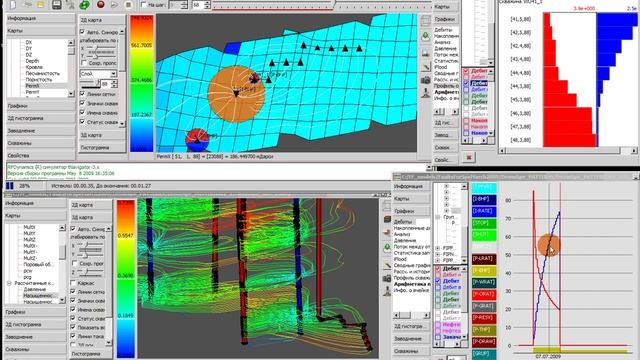Select 'PermX' in the upper maps tree

click(33, 86)
